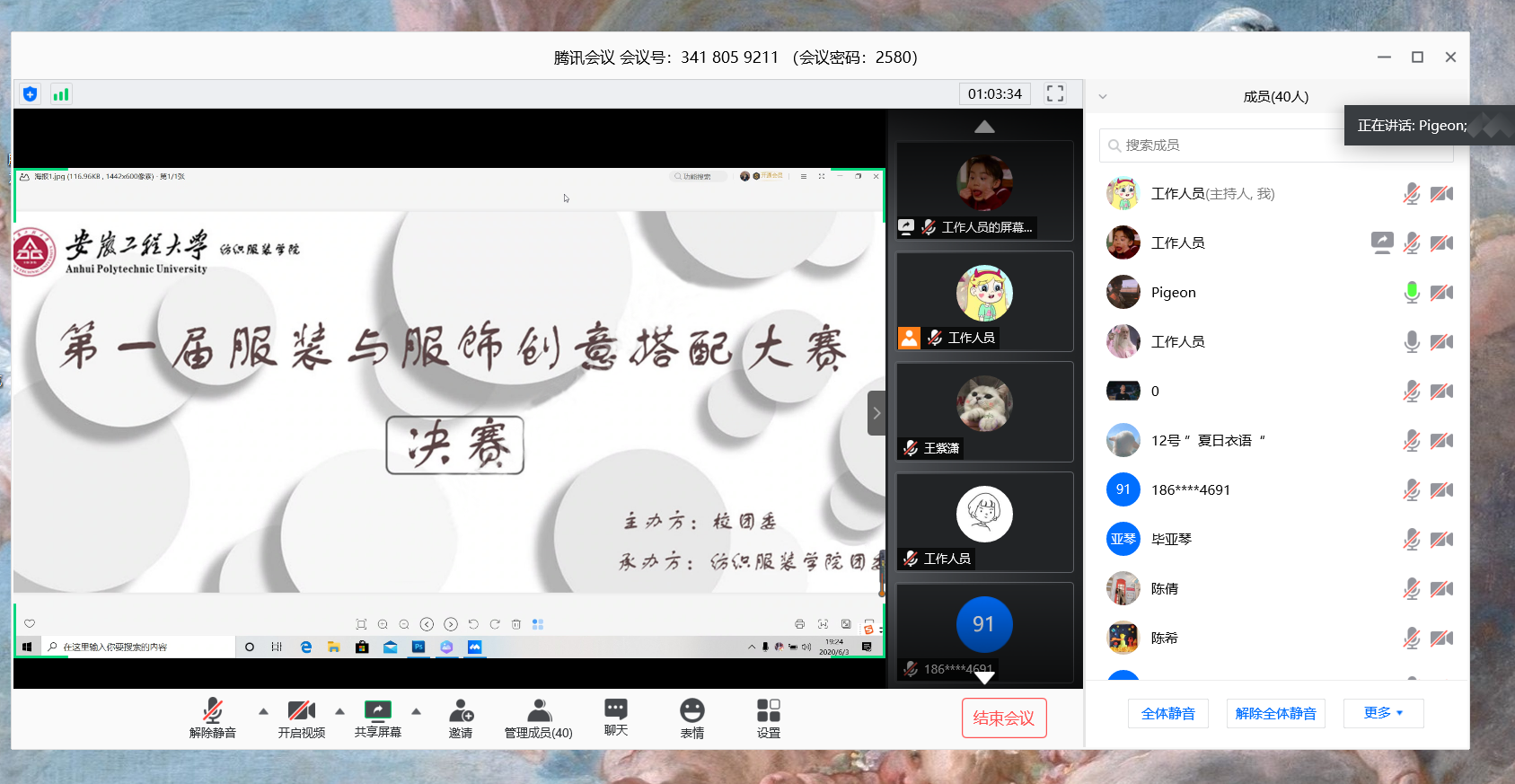The height and width of the screenshot is (784, 1515).
Task: Click the End Meeting (结束会议) button
Action: click(x=1004, y=718)
